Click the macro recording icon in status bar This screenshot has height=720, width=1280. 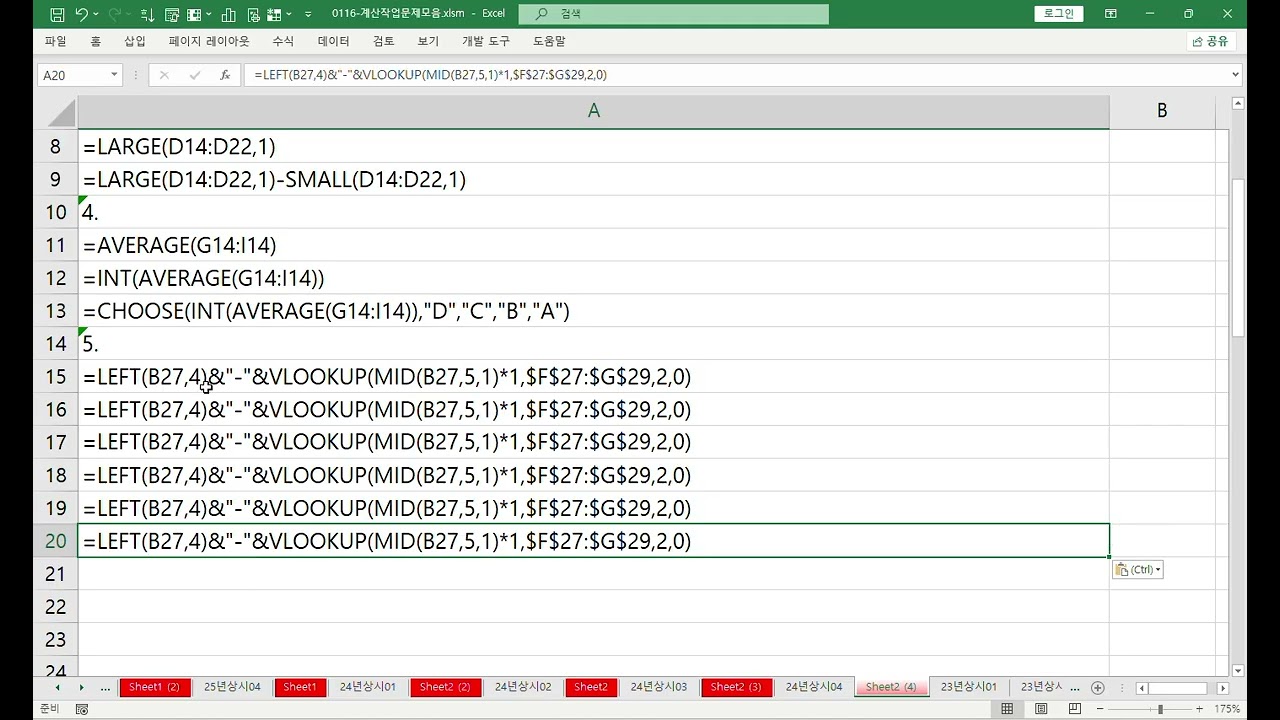click(x=82, y=709)
